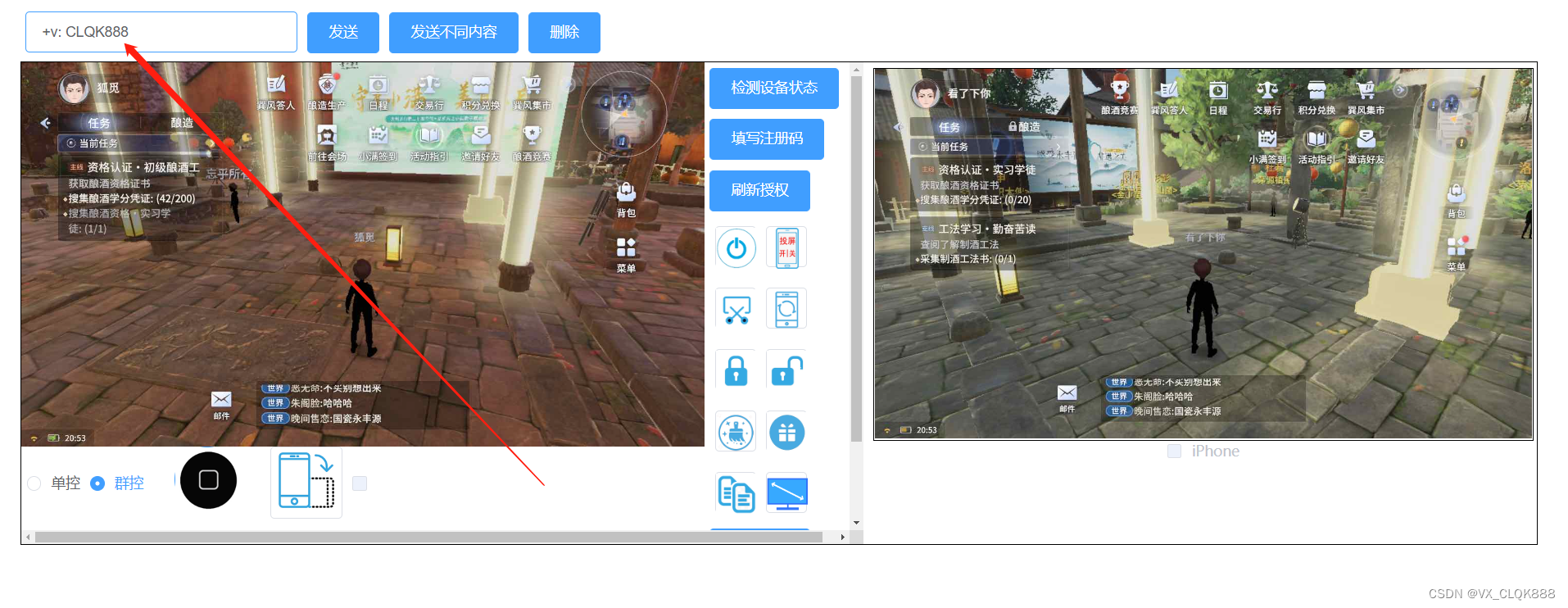Image resolution: width=1568 pixels, height=608 pixels.
Task: Click 小满签到 calendar icon in the left game screen
Action: 378,143
